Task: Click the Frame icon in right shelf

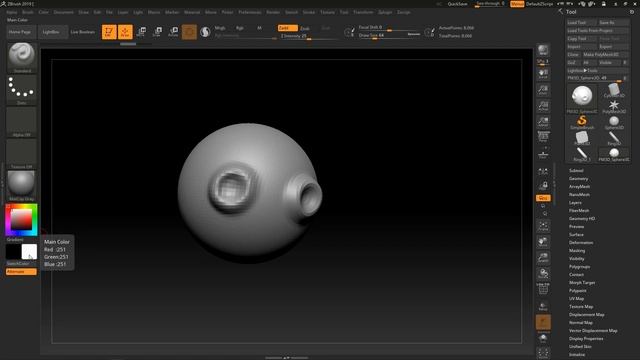Action: click(x=543, y=226)
